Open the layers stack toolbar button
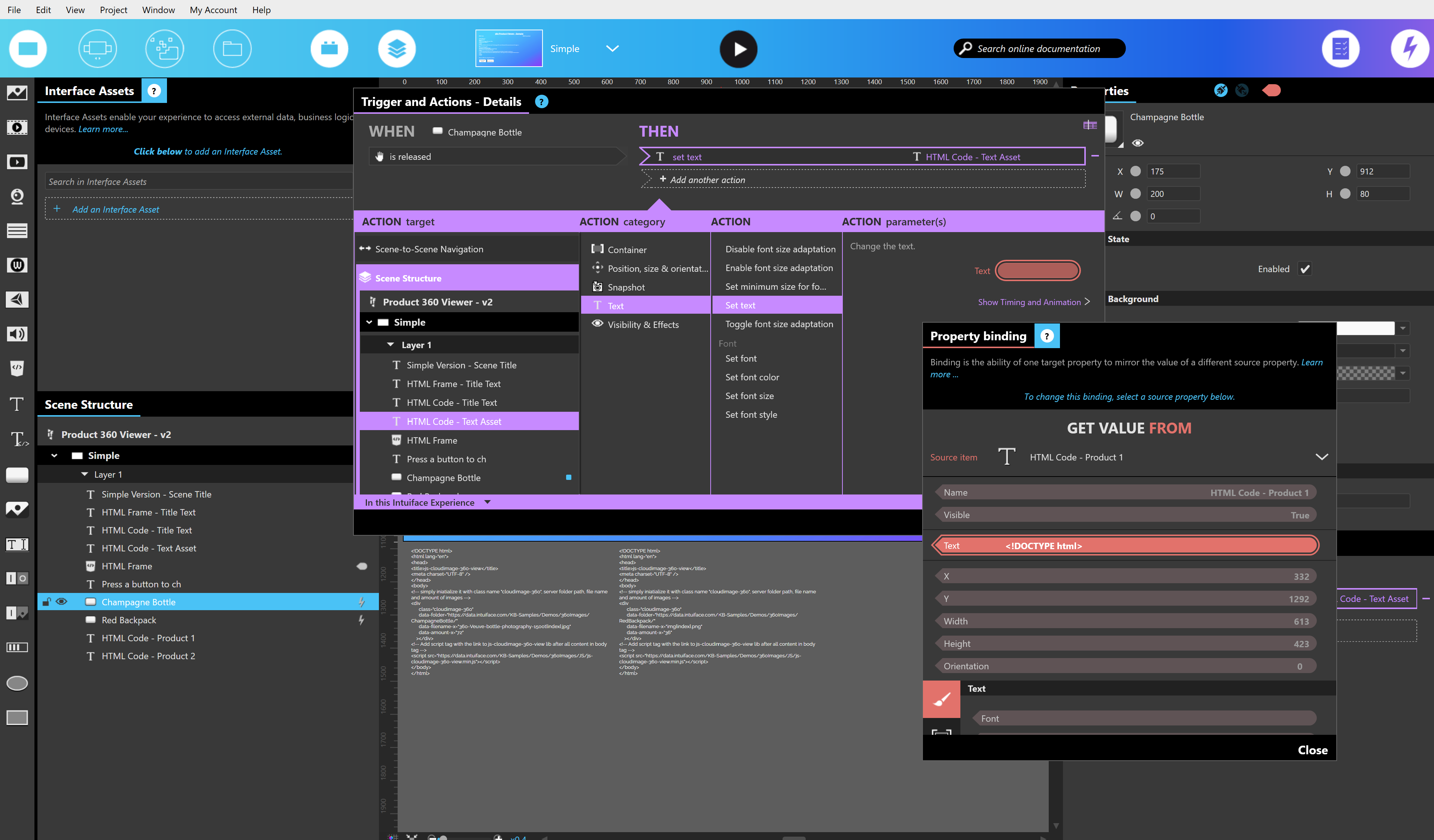 point(397,49)
